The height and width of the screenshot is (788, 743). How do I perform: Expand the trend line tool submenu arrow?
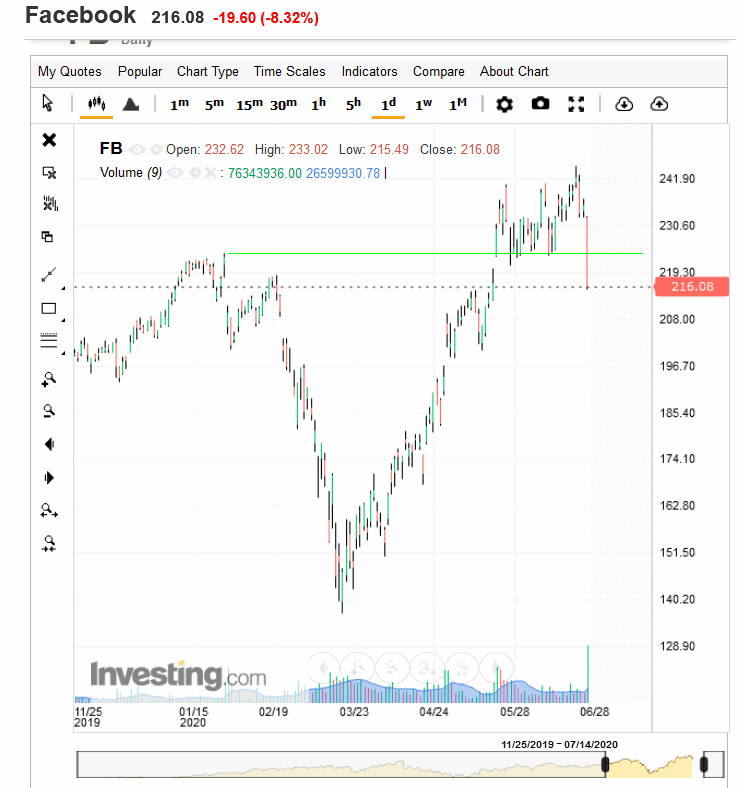coord(63,288)
